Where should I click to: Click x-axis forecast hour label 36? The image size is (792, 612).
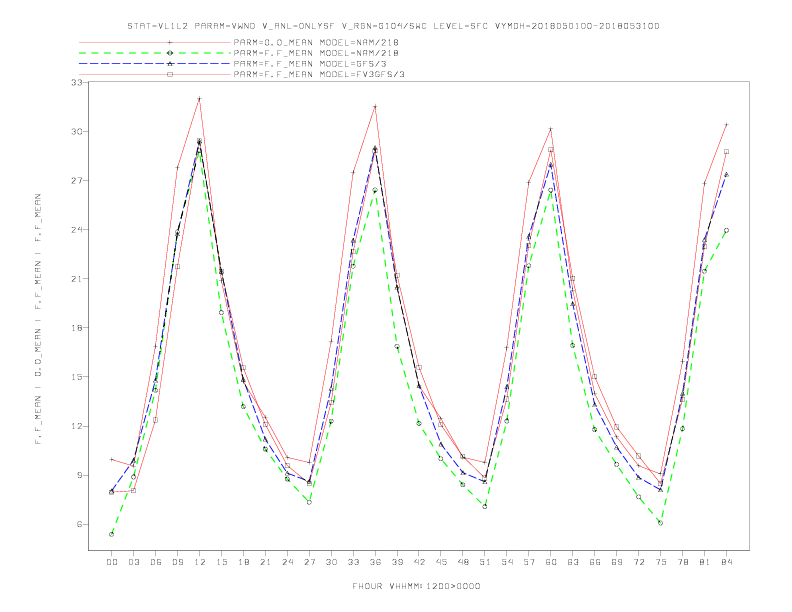click(x=375, y=562)
